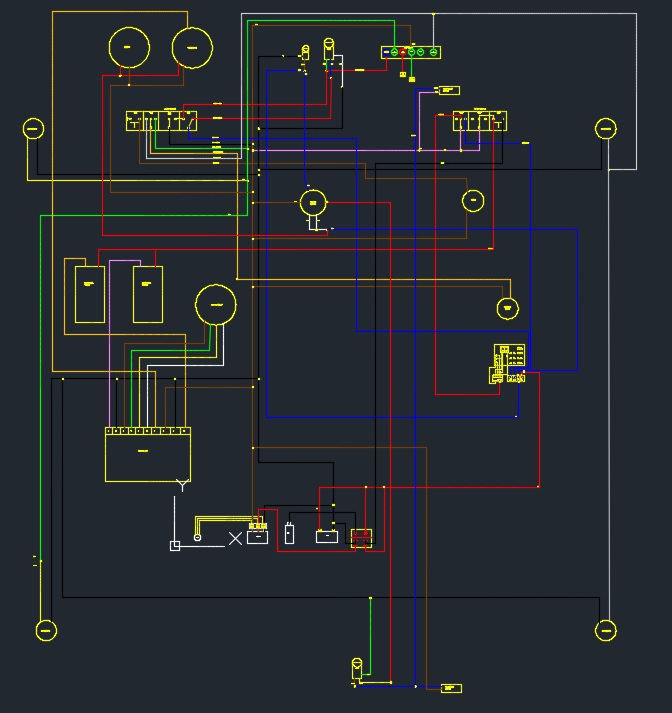Click the large yellow multi-pin connector box

click(148, 457)
